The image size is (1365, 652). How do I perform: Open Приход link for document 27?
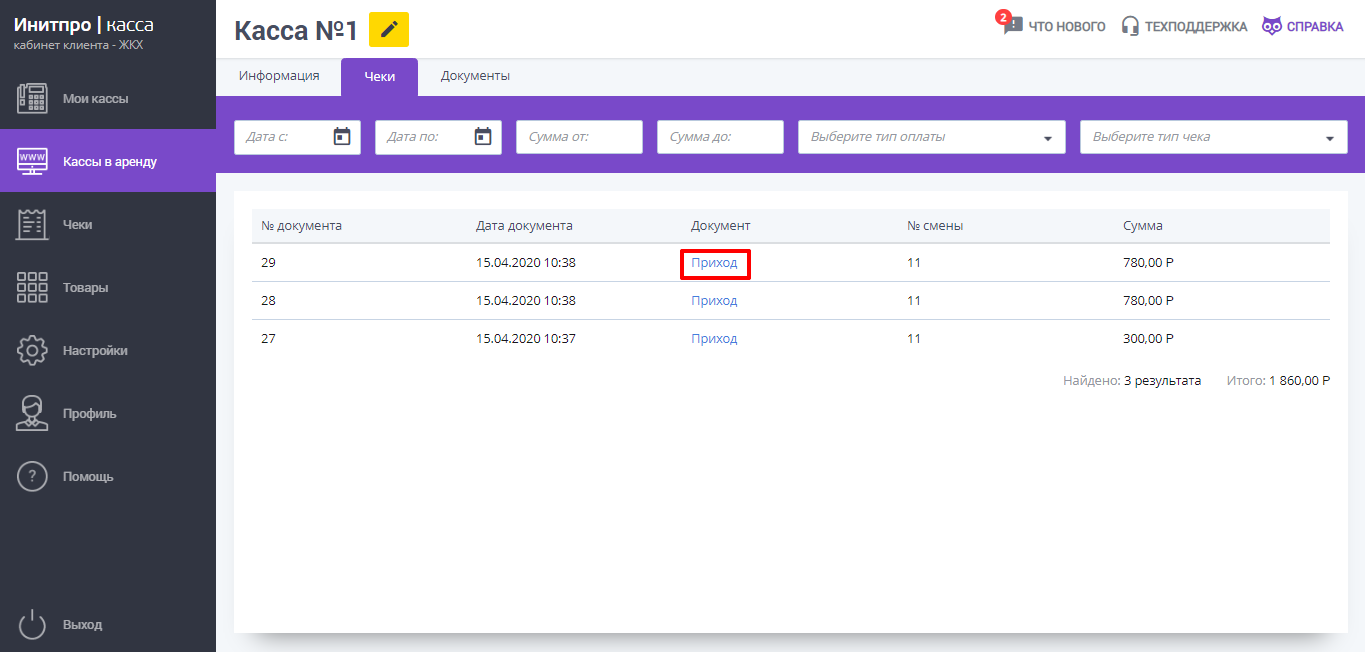714,339
